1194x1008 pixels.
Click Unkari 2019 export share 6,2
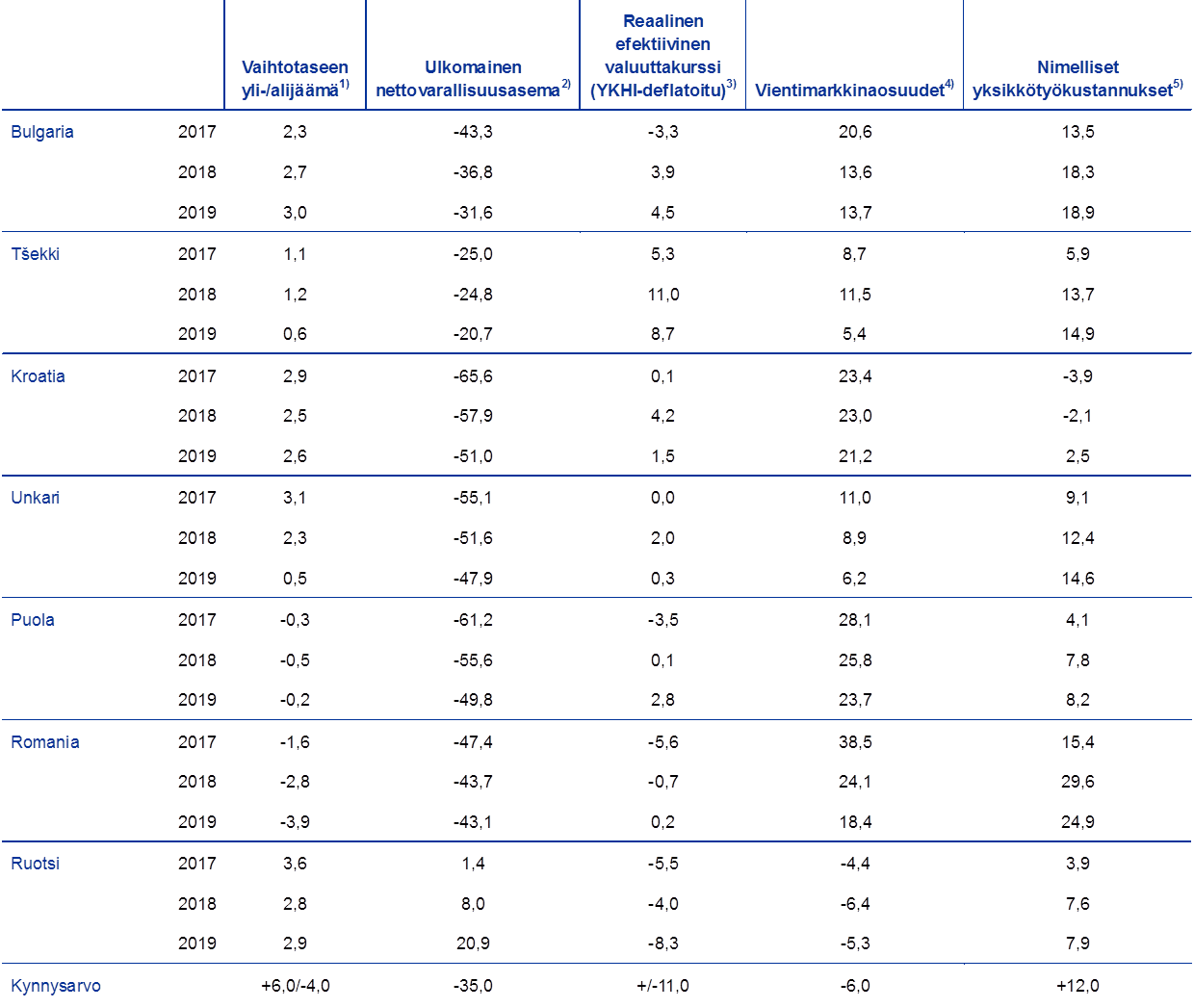pos(855,579)
